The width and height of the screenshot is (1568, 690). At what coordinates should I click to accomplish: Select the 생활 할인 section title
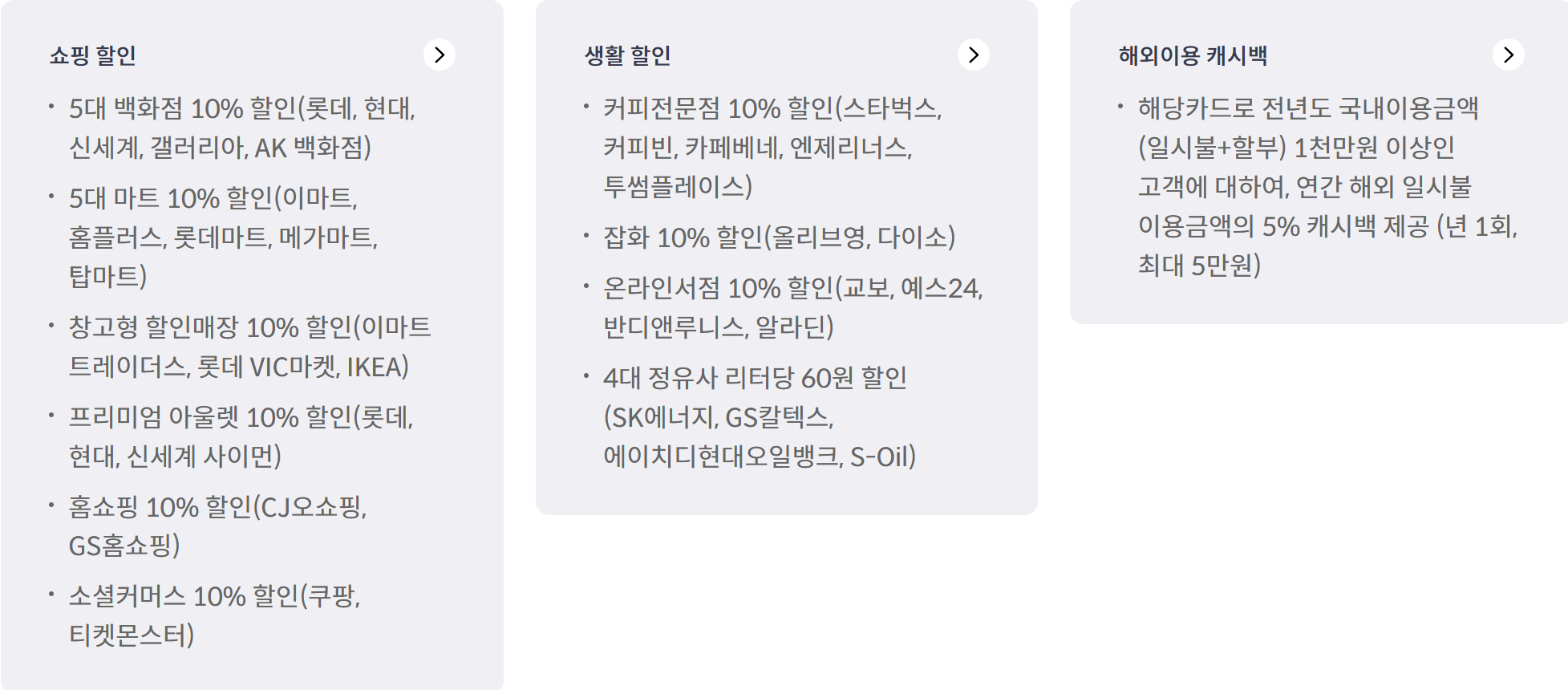(x=625, y=56)
